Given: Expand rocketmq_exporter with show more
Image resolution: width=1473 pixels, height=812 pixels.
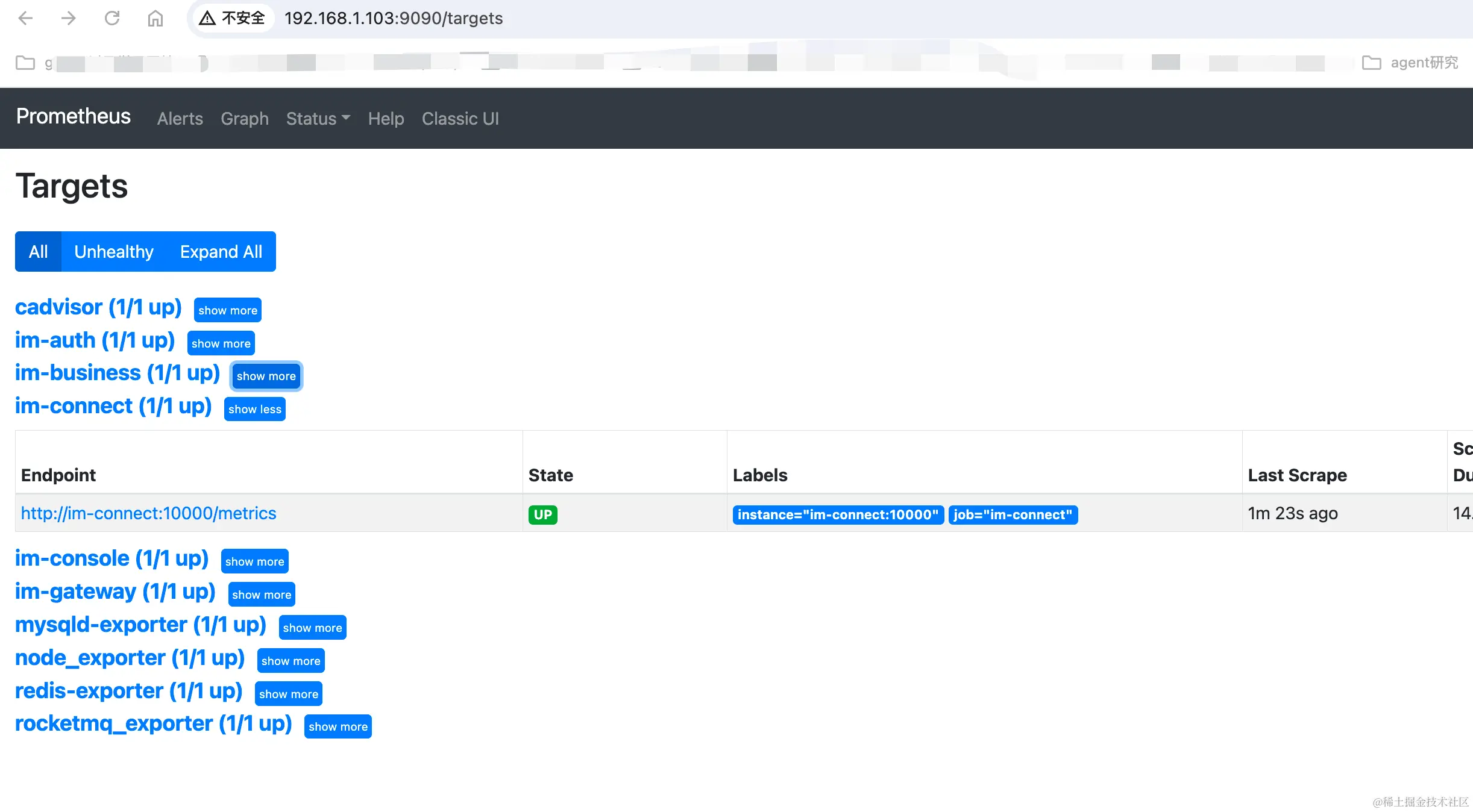Looking at the screenshot, I should pyautogui.click(x=338, y=726).
